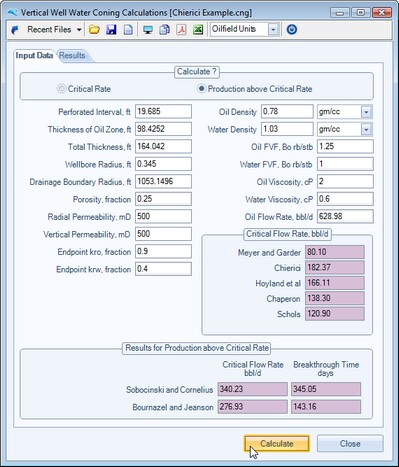Image resolution: width=399 pixels, height=467 pixels.
Task: Export to PDF using the PDF icon
Action: 181,30
